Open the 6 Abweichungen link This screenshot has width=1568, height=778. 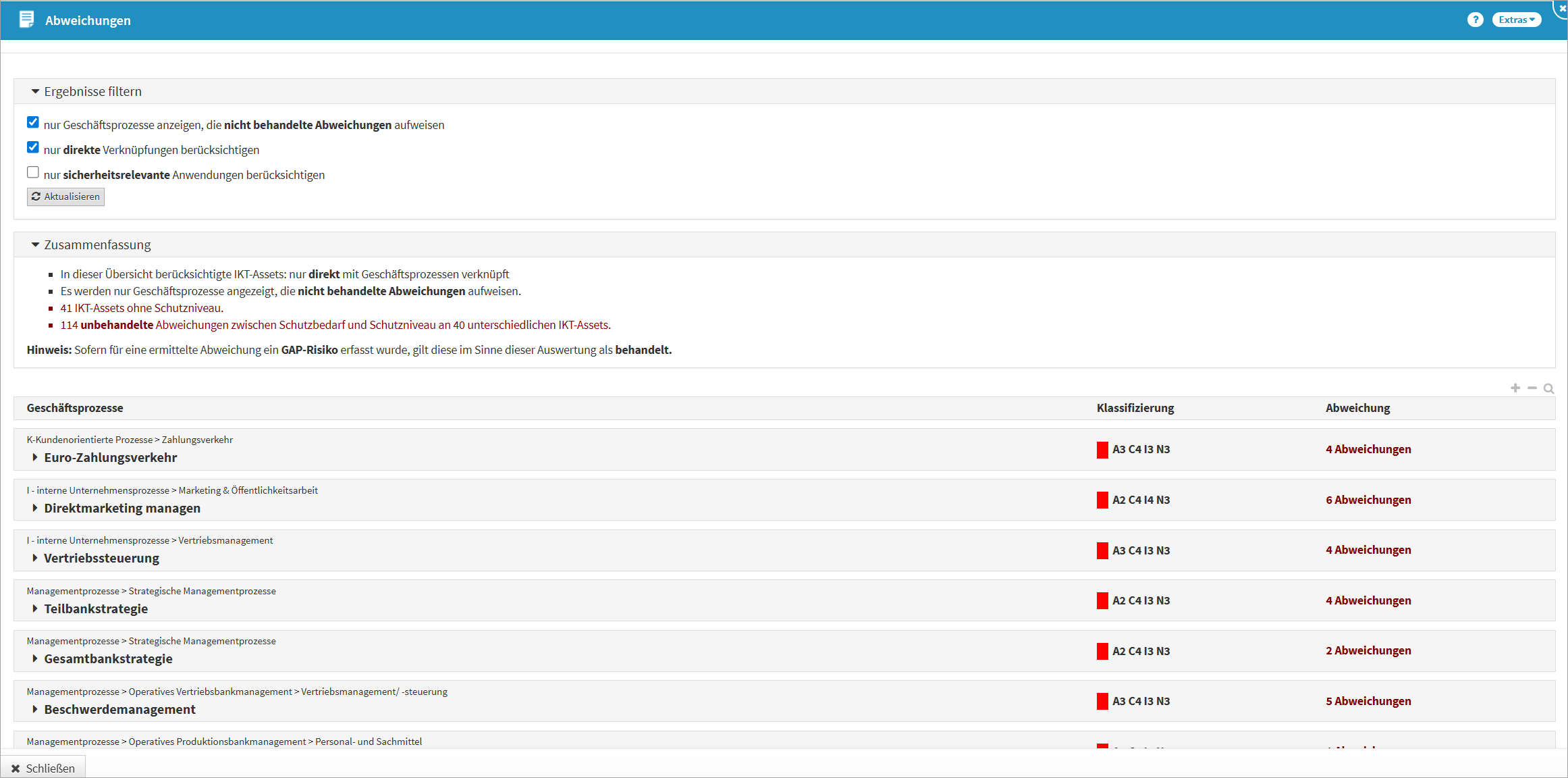pyautogui.click(x=1368, y=500)
